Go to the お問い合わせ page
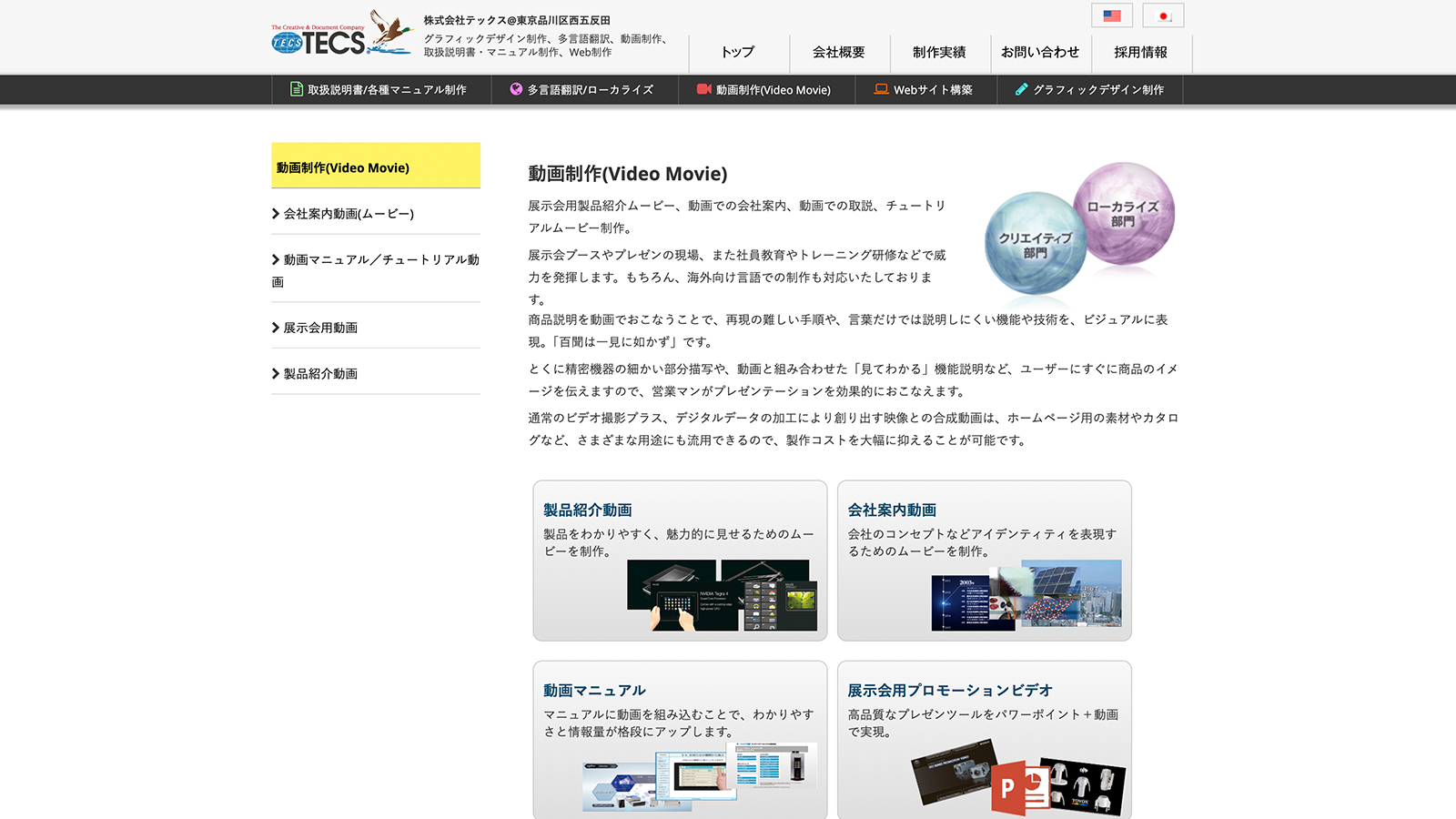This screenshot has height=819, width=1456. [x=1040, y=54]
